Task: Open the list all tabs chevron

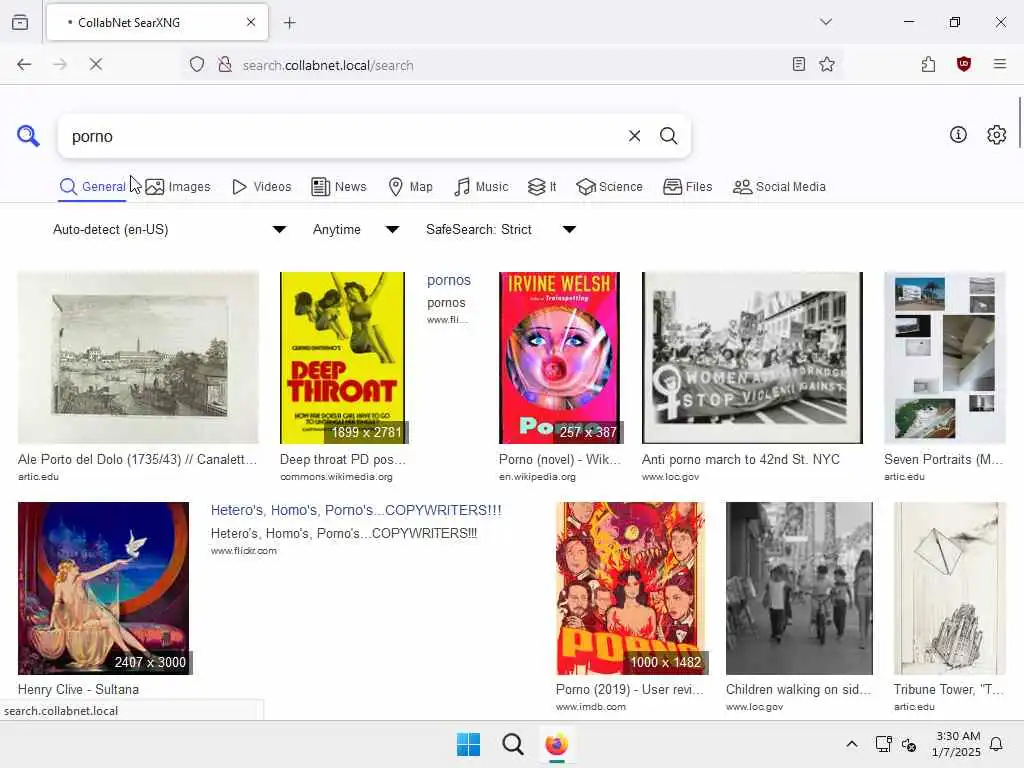Action: pos(825,22)
